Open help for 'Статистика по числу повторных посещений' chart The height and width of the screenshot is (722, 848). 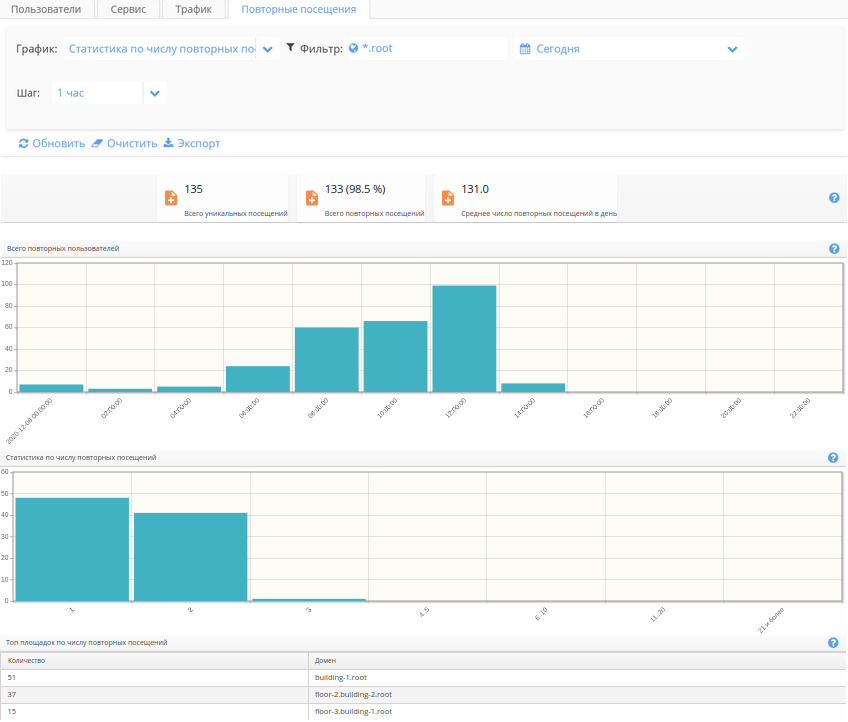point(834,458)
